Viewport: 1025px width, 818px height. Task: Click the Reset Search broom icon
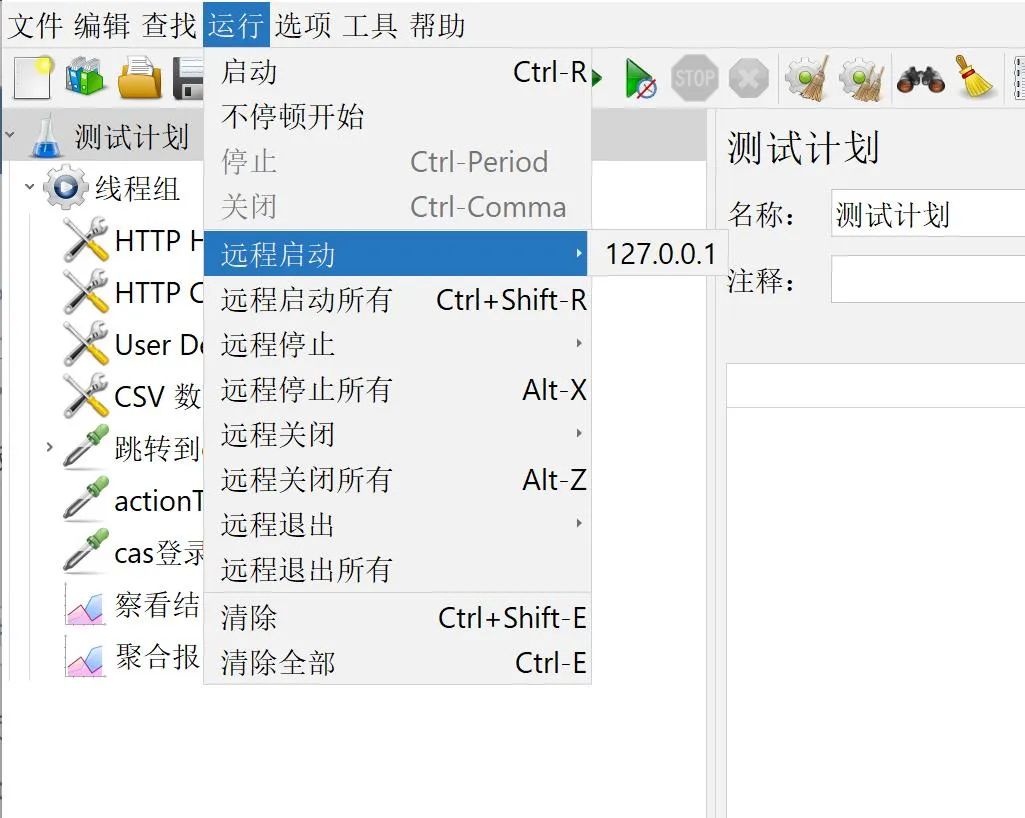coord(976,78)
